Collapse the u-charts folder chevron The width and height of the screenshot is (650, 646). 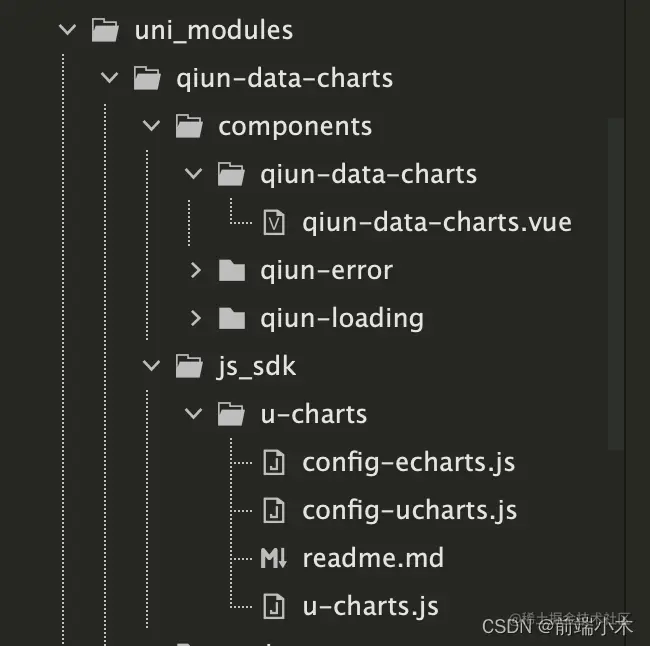[194, 413]
